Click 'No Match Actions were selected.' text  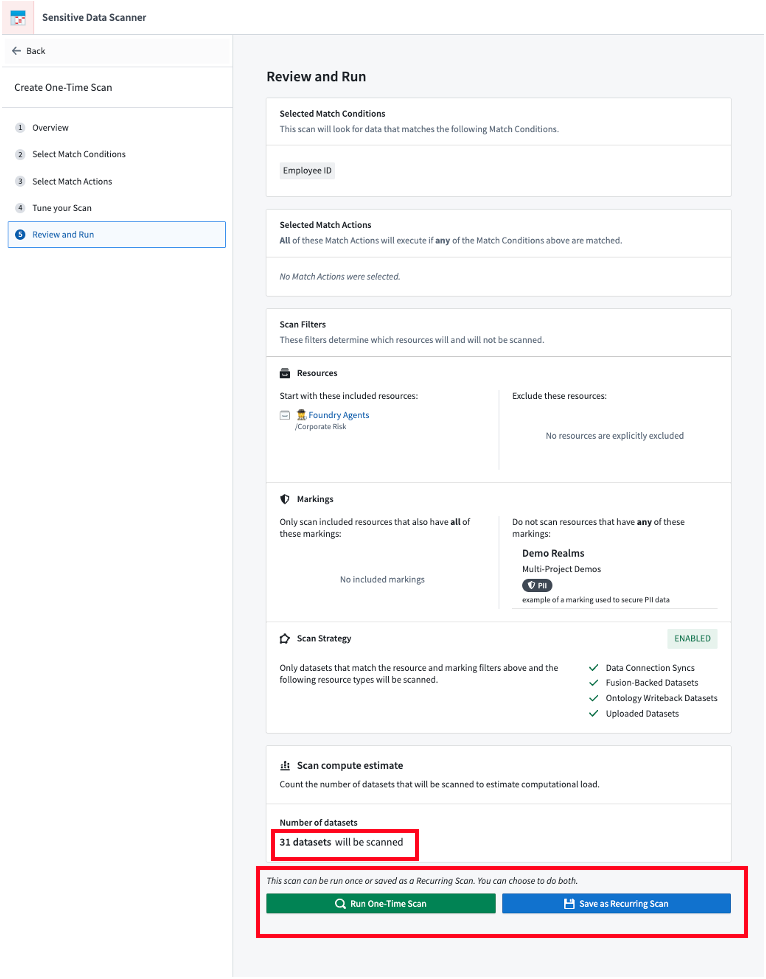click(x=340, y=277)
